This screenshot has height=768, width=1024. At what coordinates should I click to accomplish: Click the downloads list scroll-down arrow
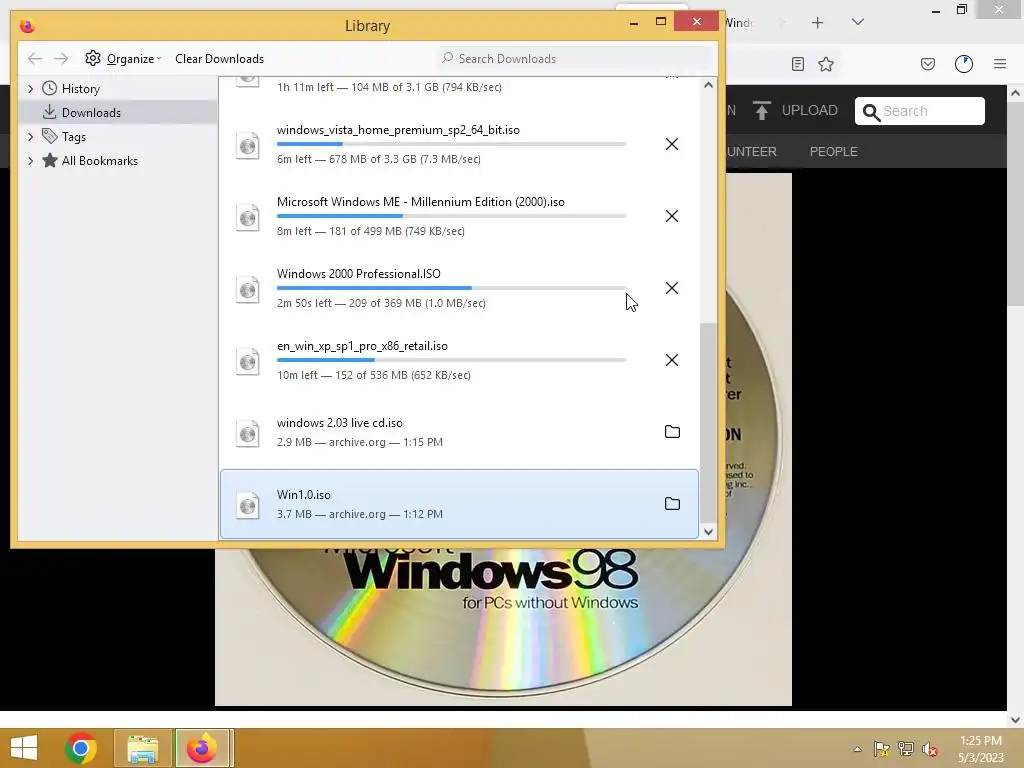point(709,532)
